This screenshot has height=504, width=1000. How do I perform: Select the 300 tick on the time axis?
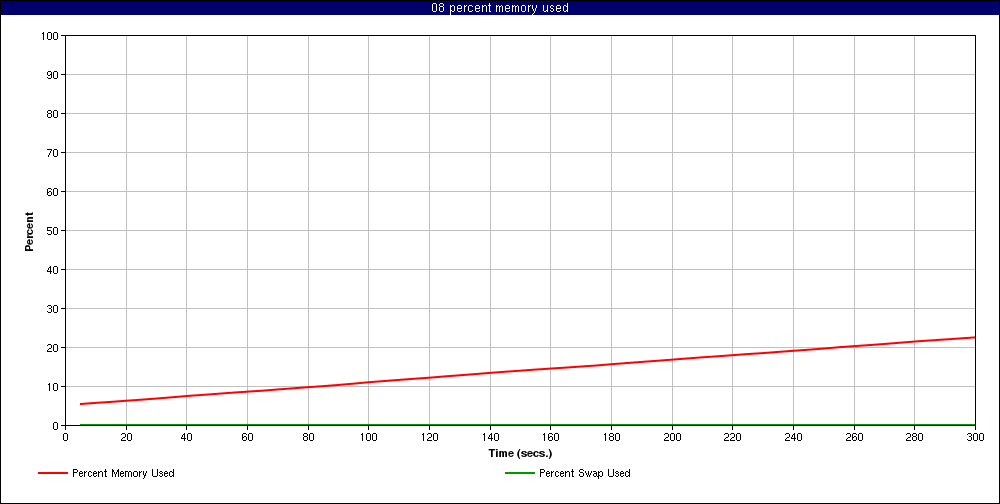point(975,437)
